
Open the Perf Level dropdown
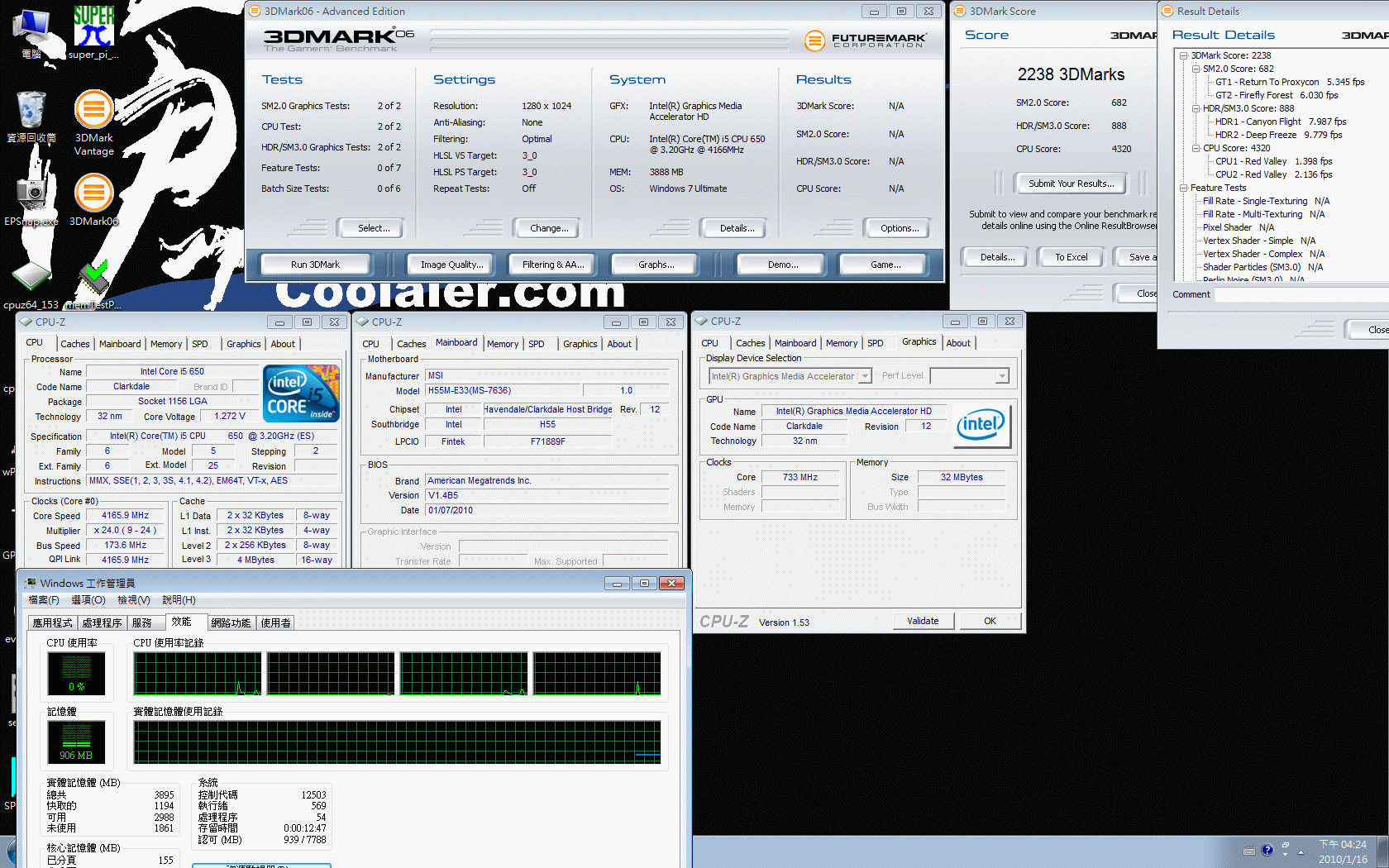(969, 376)
